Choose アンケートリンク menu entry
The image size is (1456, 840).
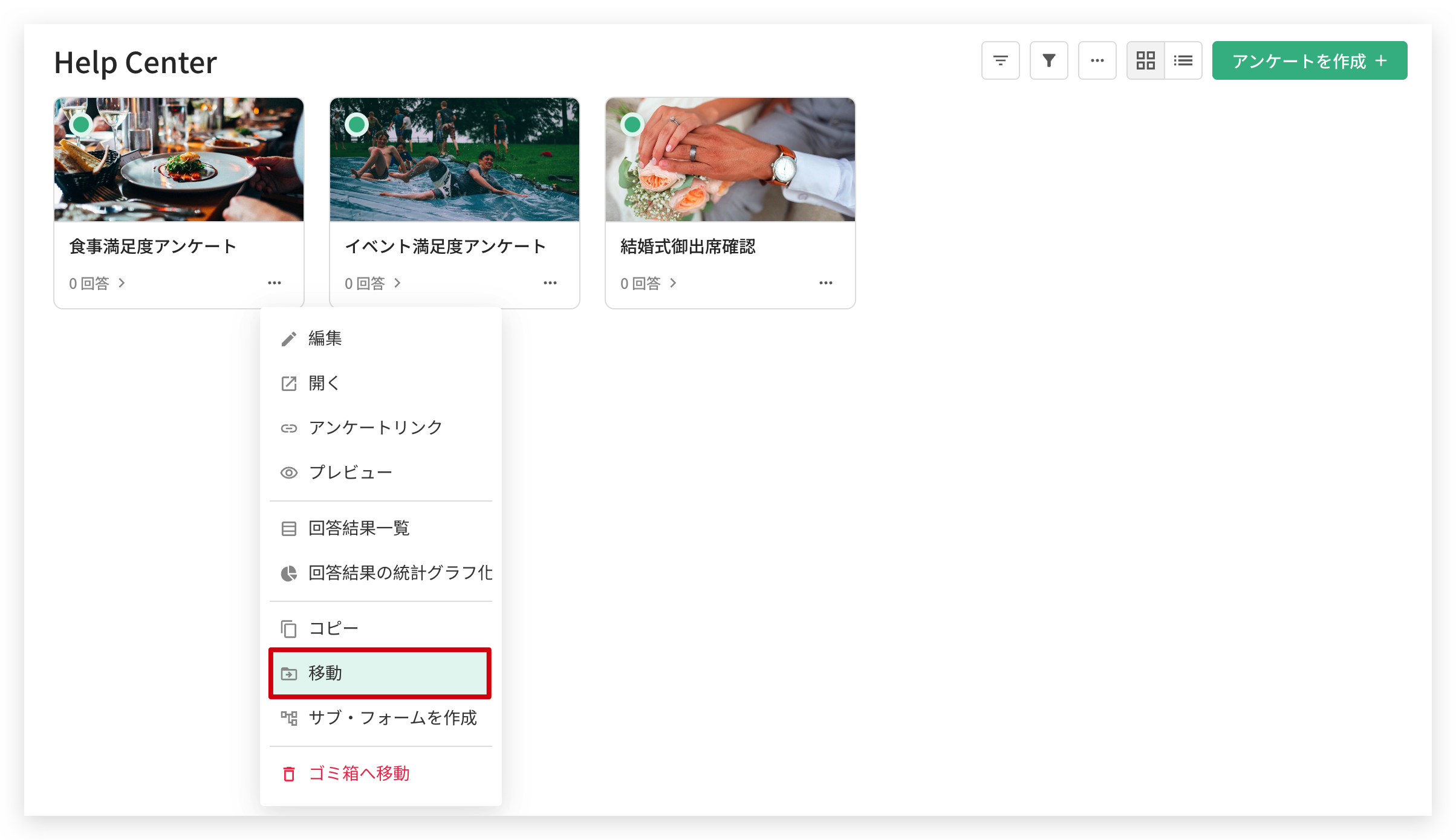(381, 428)
